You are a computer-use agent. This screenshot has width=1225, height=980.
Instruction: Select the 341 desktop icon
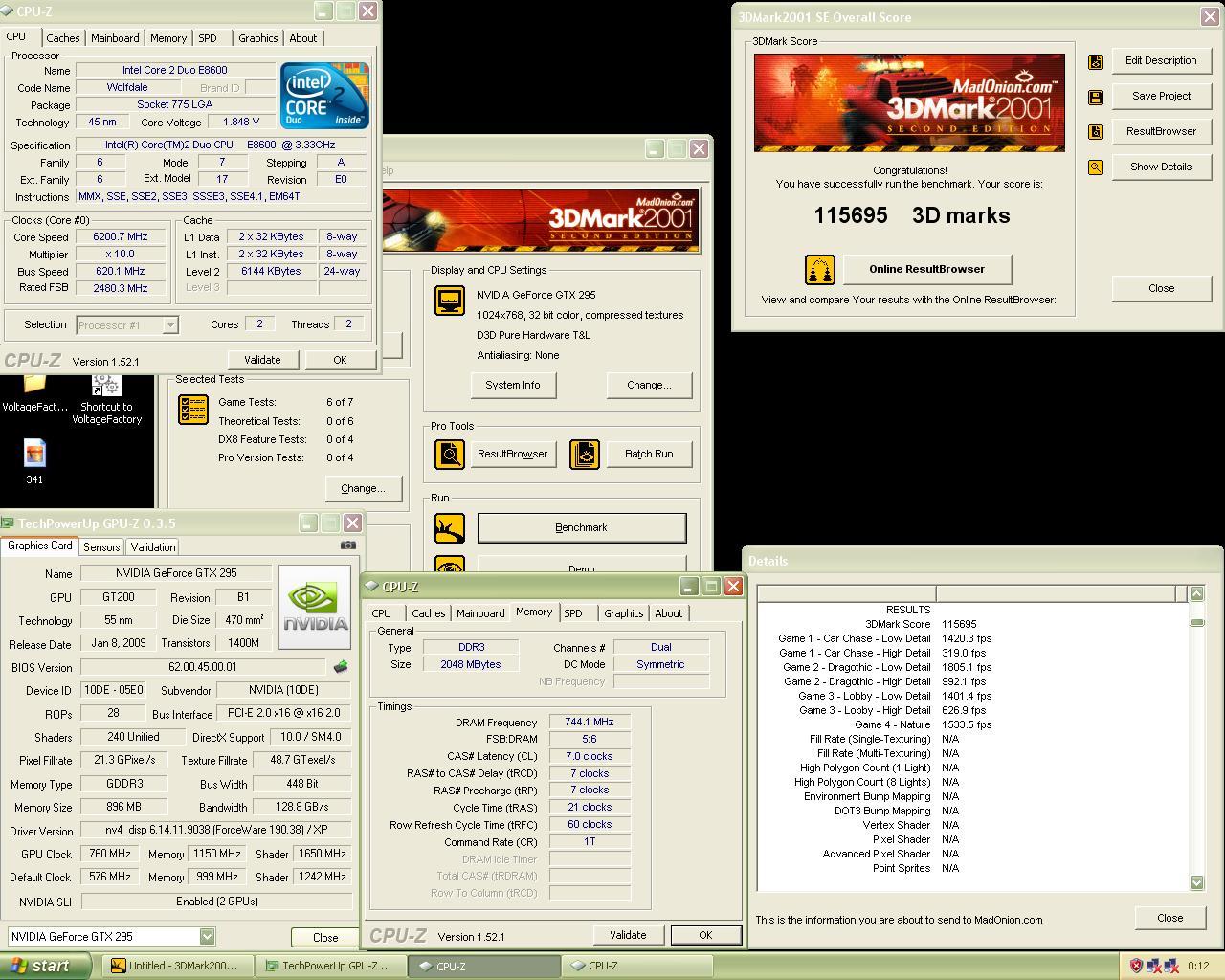(x=34, y=462)
